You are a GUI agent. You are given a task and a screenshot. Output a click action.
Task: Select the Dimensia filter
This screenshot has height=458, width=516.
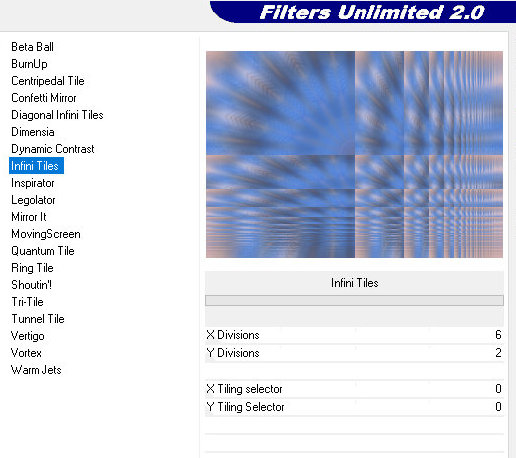tap(33, 132)
